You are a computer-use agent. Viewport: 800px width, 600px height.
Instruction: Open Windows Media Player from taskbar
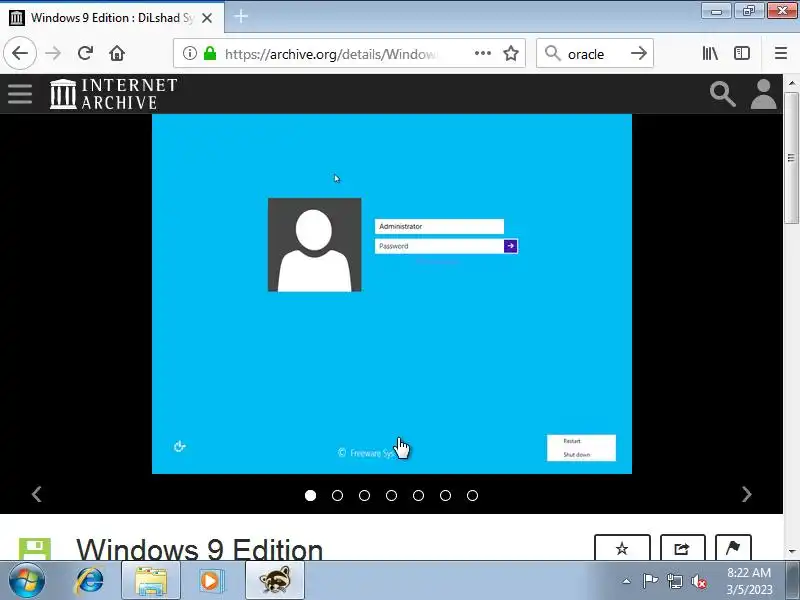tap(211, 581)
